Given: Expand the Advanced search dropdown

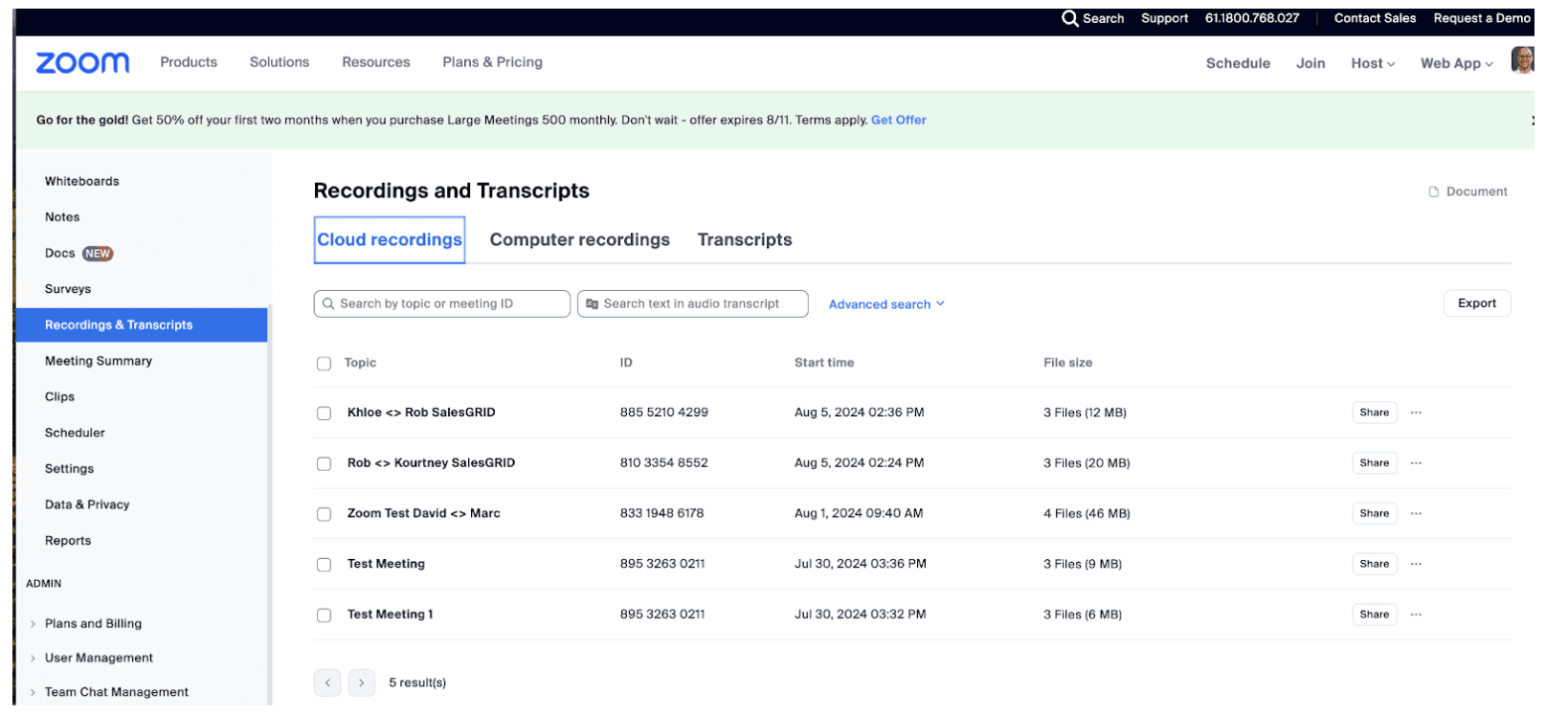Looking at the screenshot, I should 886,304.
